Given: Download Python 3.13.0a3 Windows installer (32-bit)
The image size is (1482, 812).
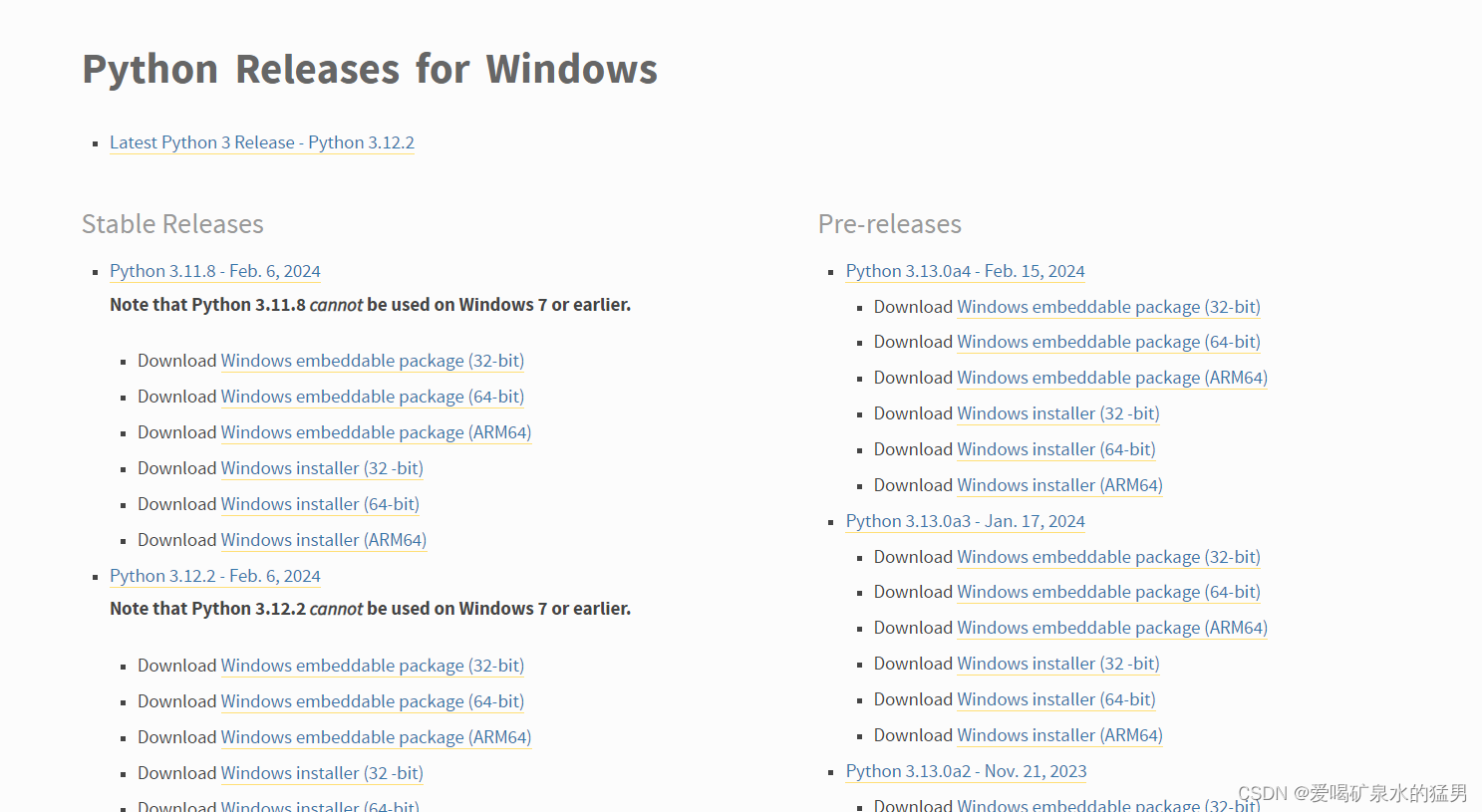Looking at the screenshot, I should coord(1058,664).
